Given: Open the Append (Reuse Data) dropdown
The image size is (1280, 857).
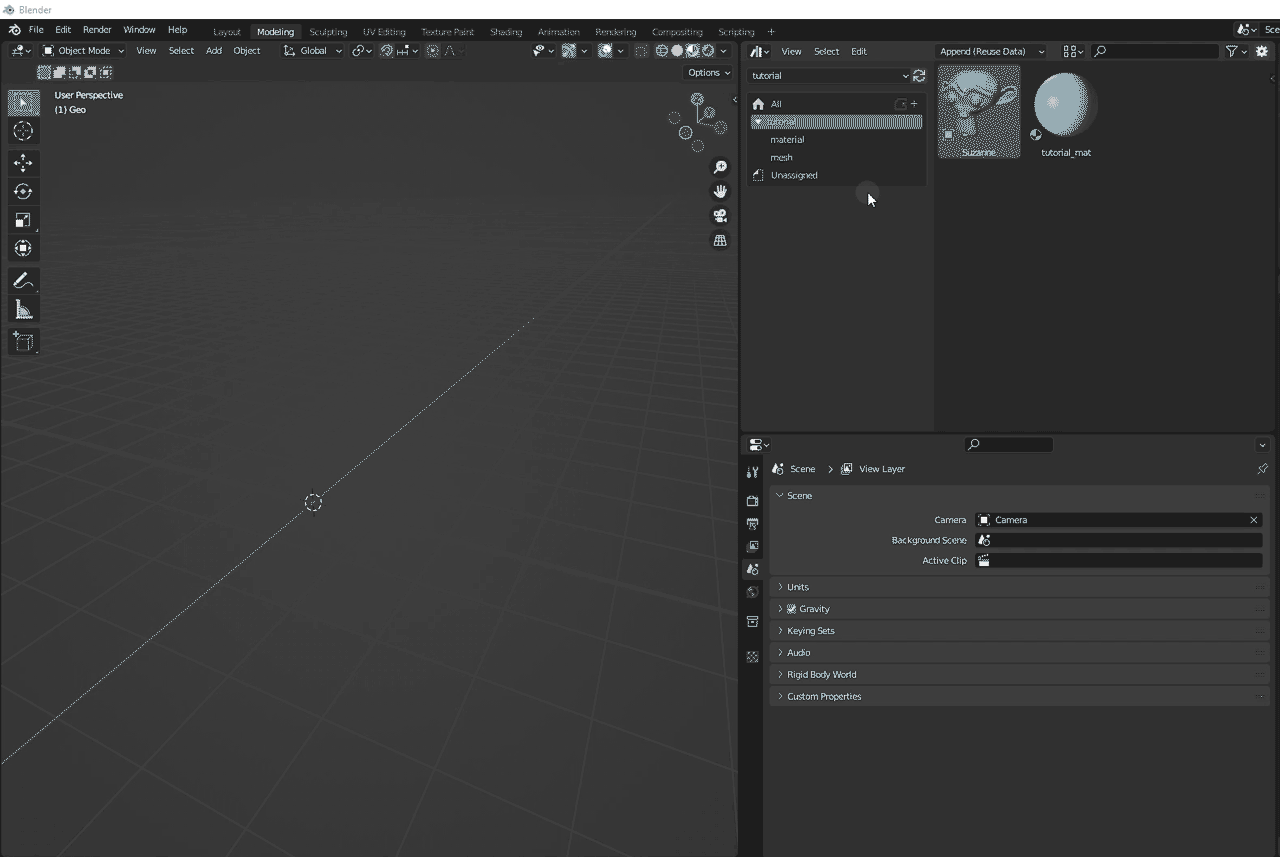Looking at the screenshot, I should 991,51.
